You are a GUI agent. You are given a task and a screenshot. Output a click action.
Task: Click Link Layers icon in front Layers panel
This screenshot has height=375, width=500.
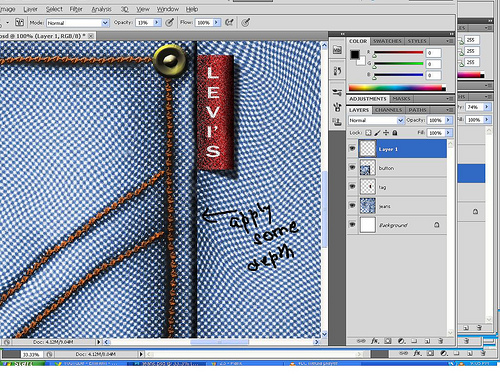[361, 341]
